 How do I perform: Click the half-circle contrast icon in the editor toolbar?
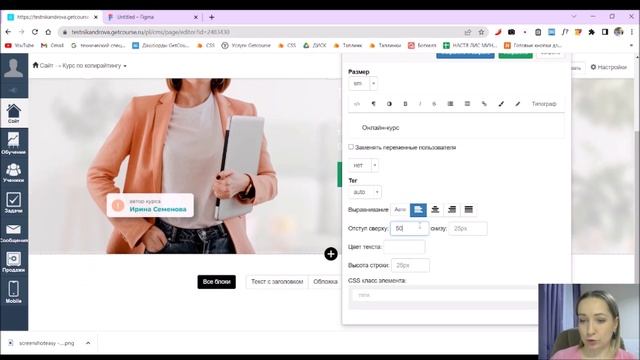[389, 104]
